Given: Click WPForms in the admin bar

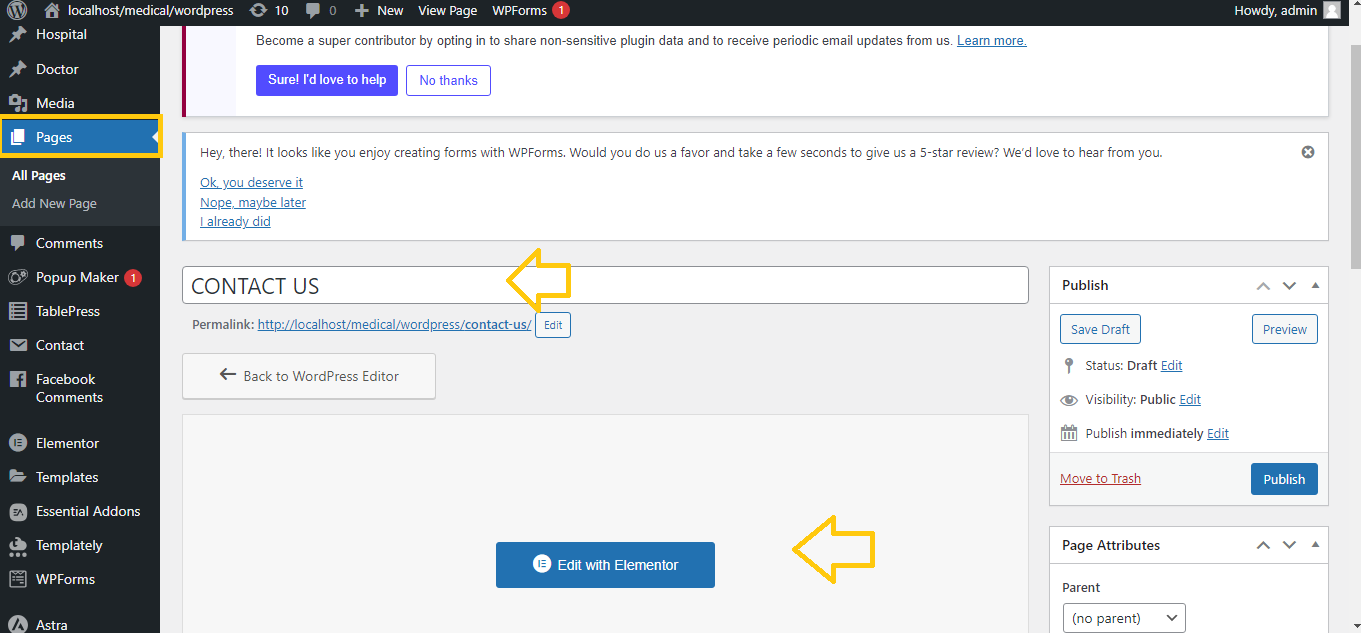Looking at the screenshot, I should coord(519,11).
